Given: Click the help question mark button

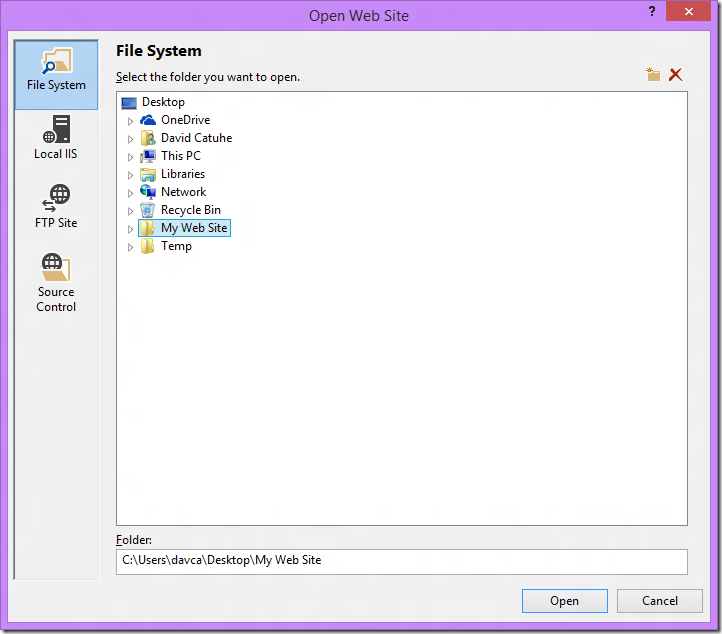Looking at the screenshot, I should pos(652,11).
